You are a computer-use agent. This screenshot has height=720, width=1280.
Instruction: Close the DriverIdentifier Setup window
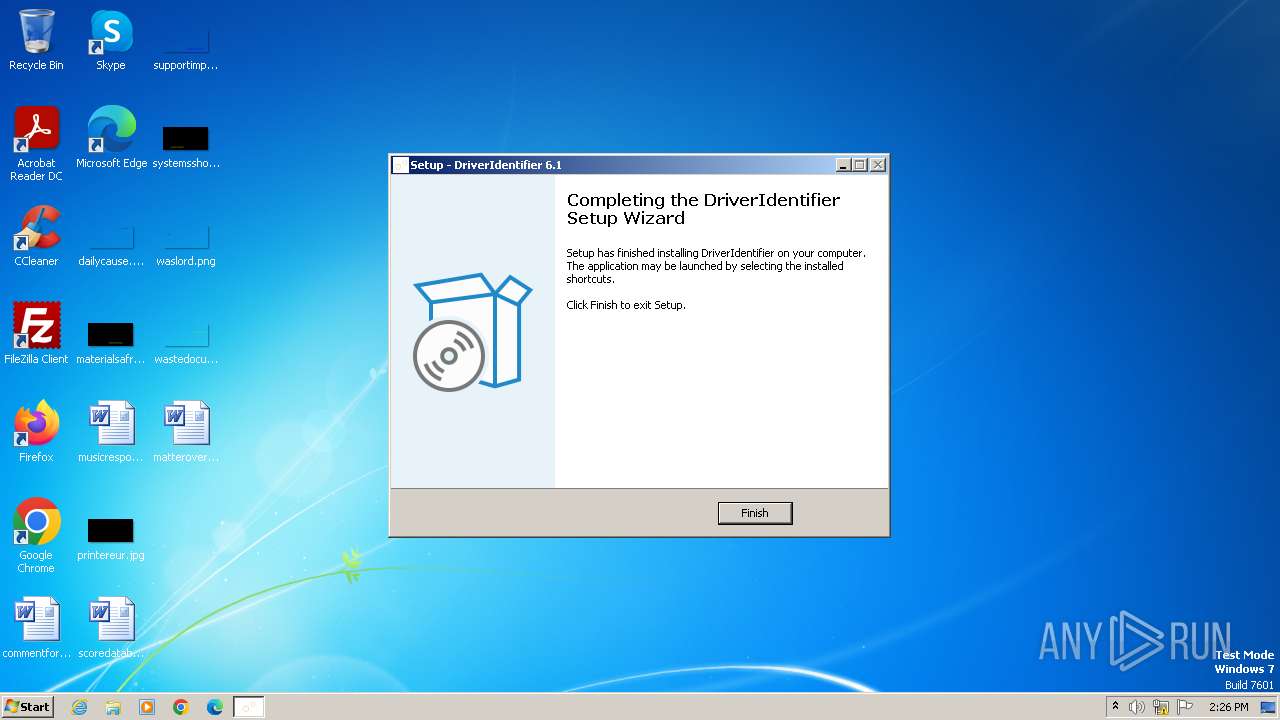[878, 165]
